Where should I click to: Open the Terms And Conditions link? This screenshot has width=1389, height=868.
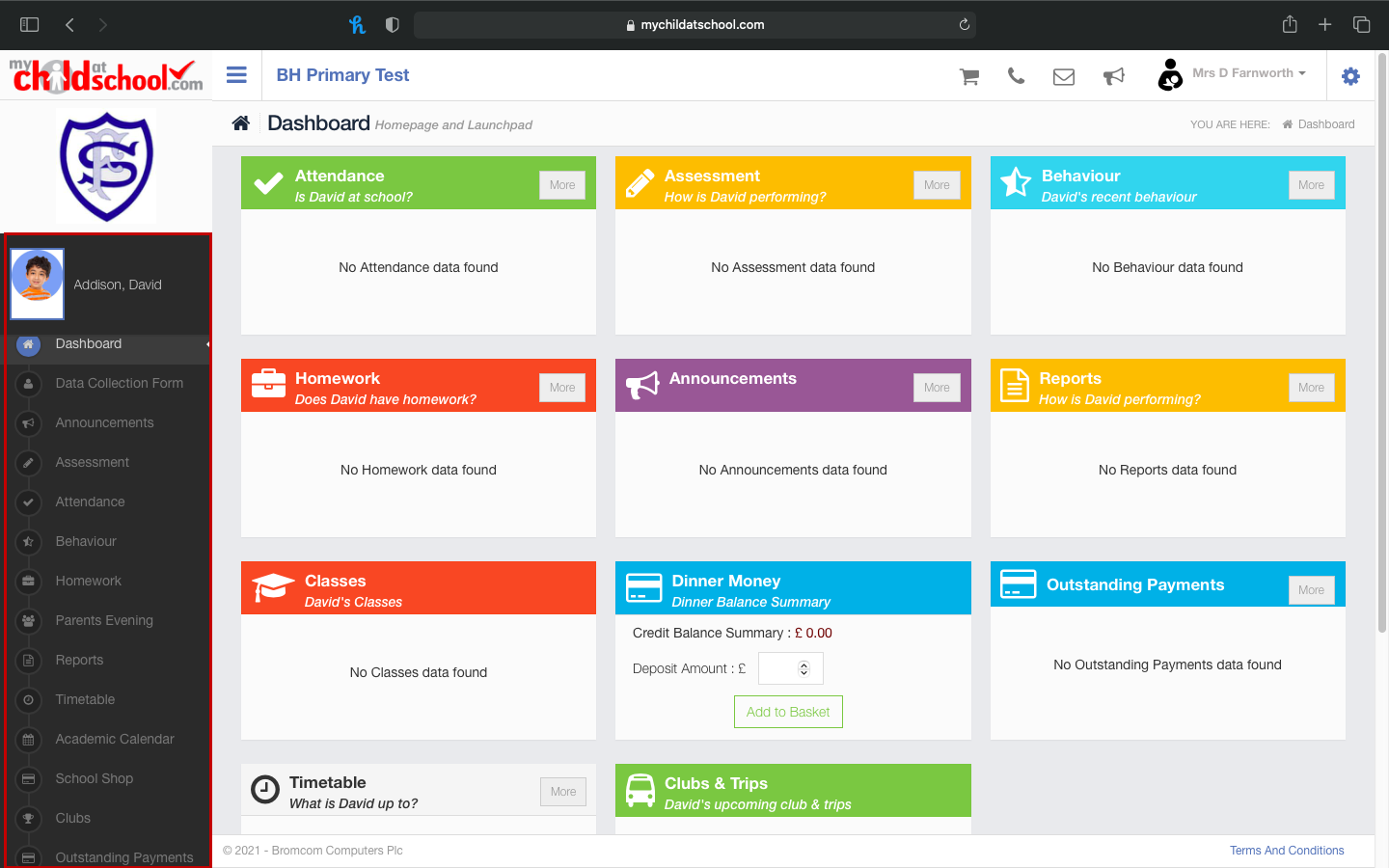[1287, 850]
